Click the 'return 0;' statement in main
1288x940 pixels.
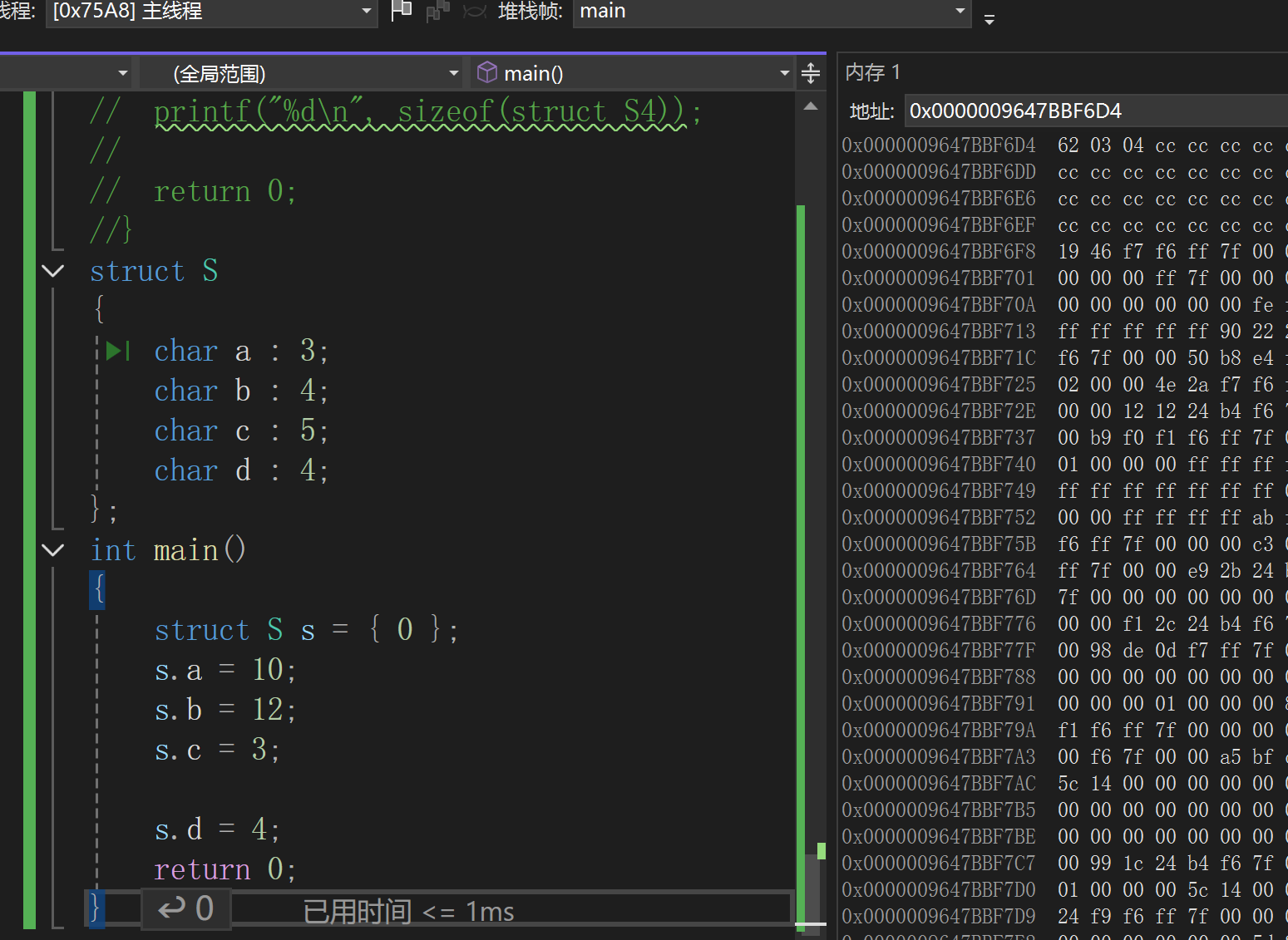[225, 869]
